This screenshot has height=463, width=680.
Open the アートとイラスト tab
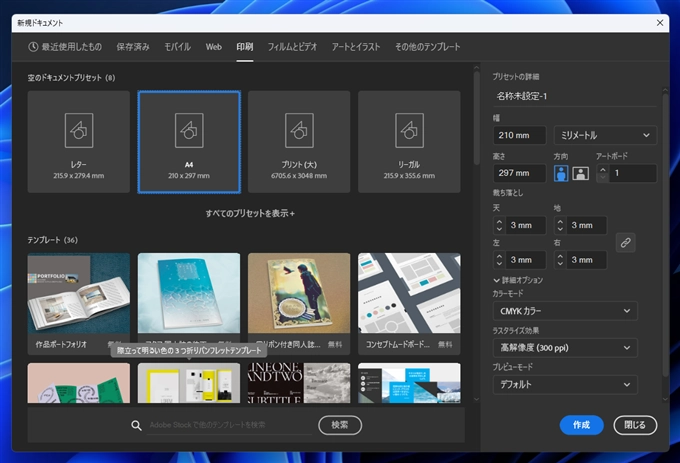pos(356,47)
